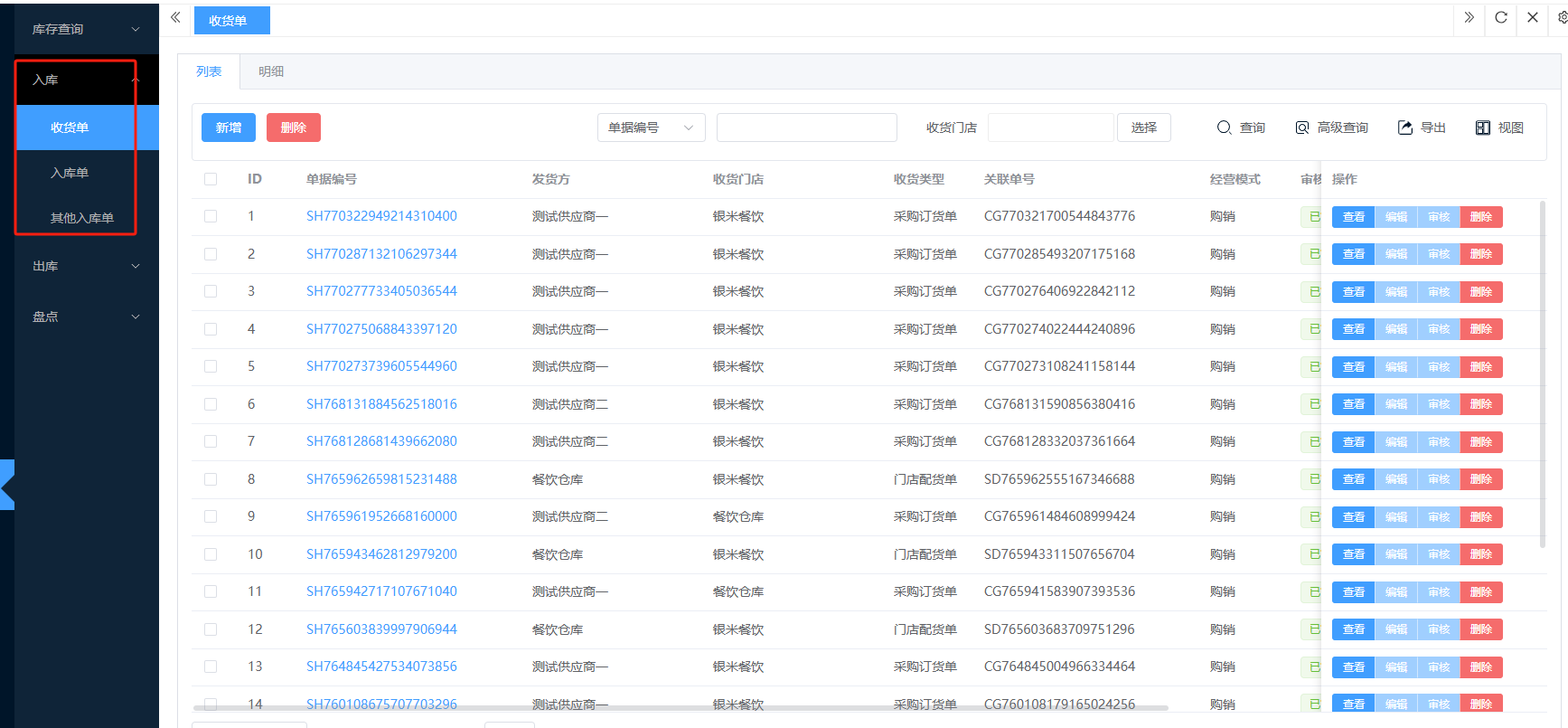The width and height of the screenshot is (1568, 728).
Task: Click the horizontal scrollbar under the table
Action: point(680,707)
